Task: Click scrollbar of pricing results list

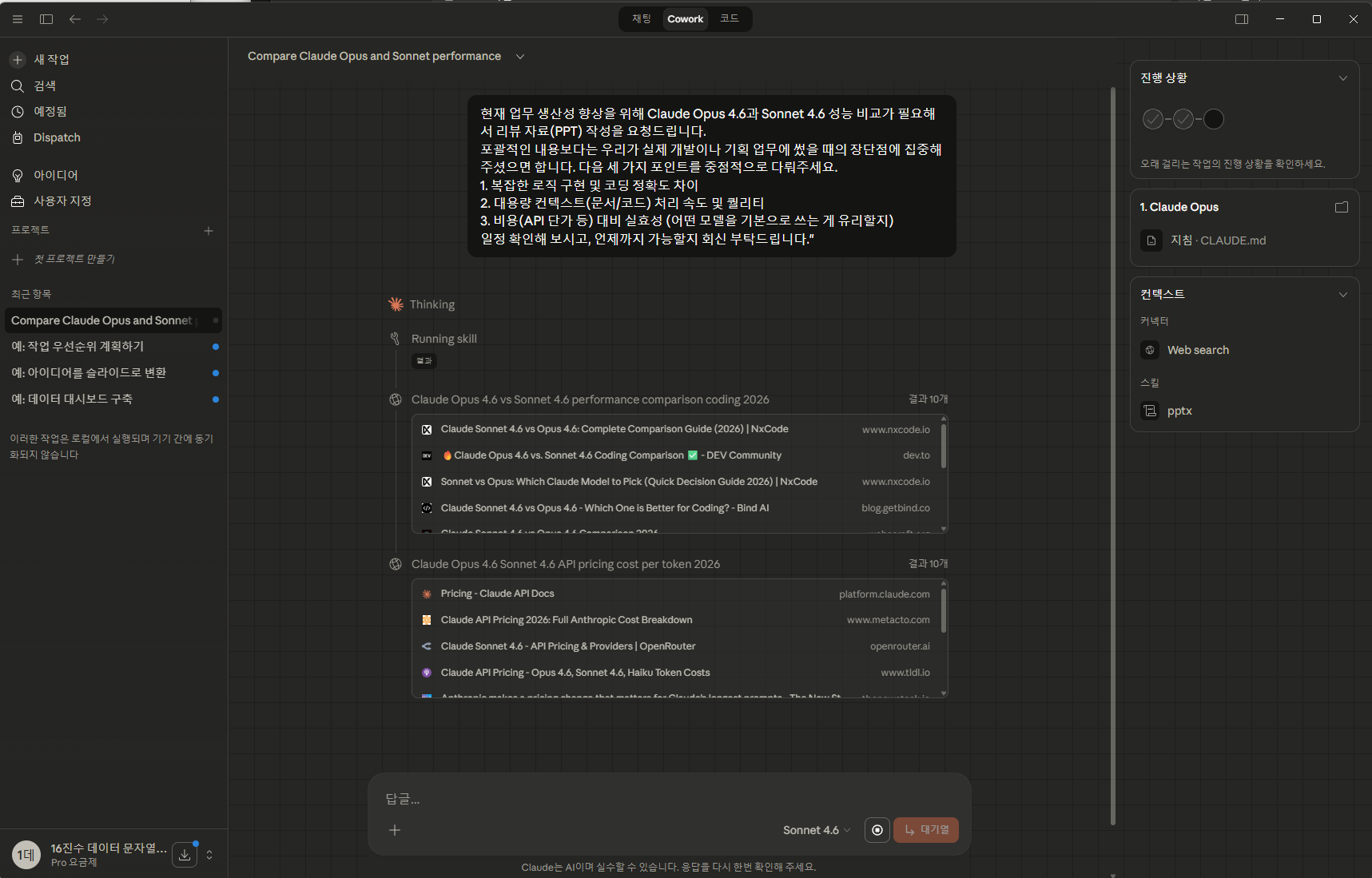Action: click(x=944, y=610)
